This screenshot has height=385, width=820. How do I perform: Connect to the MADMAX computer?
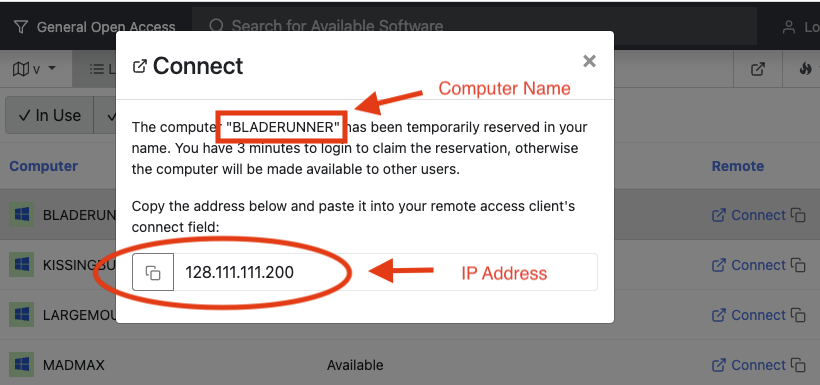click(749, 365)
